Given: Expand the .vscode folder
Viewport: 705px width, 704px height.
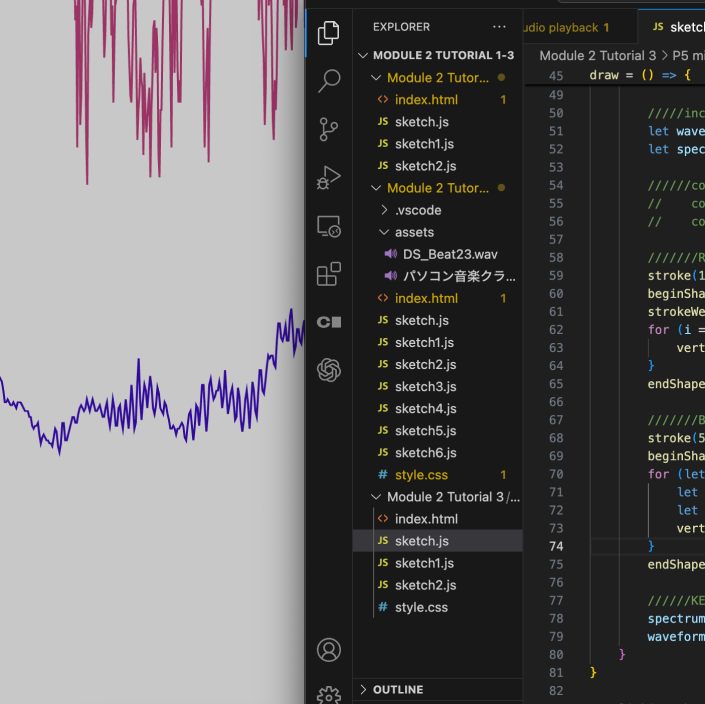Looking at the screenshot, I should [437, 210].
